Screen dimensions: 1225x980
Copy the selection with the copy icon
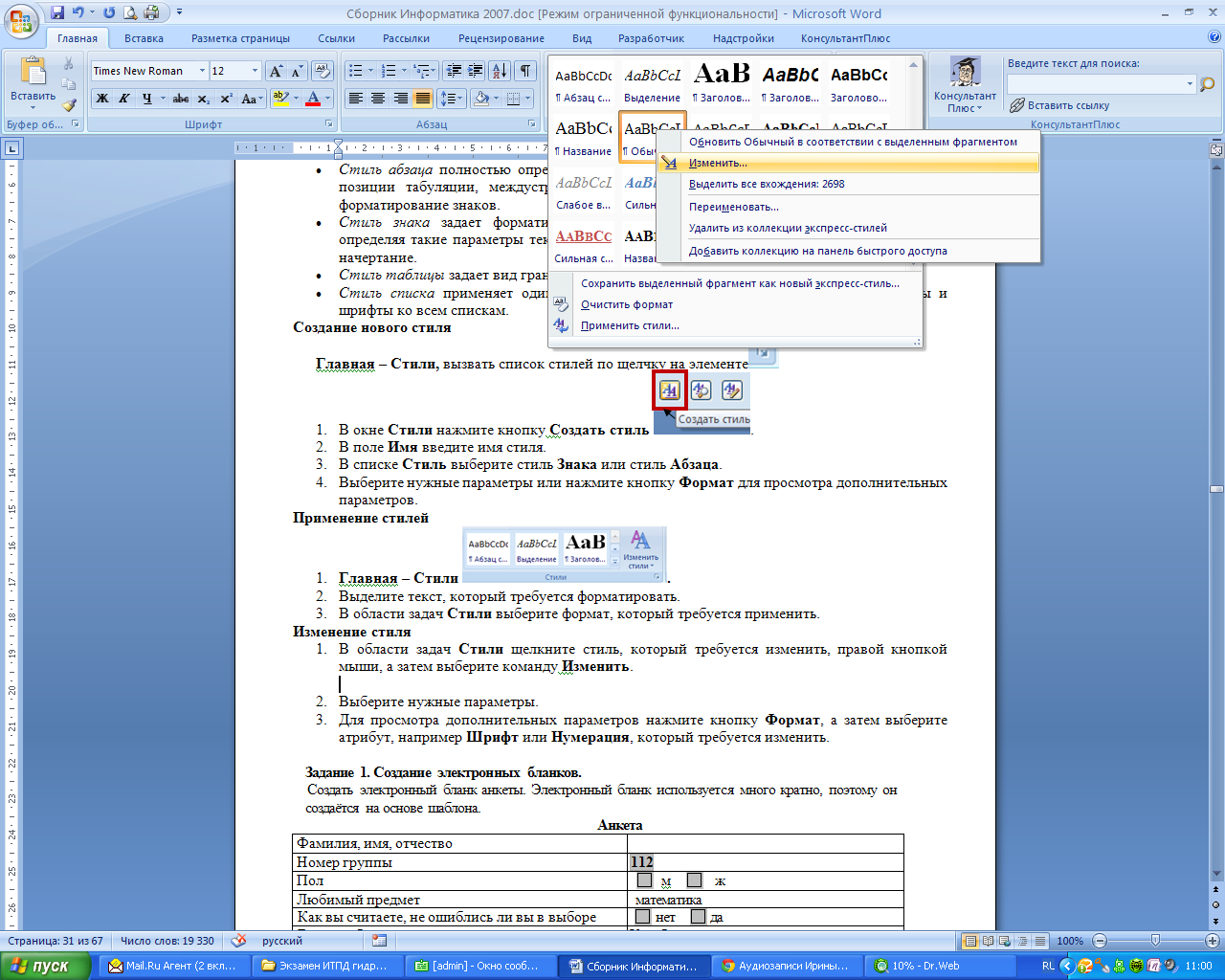[69, 84]
